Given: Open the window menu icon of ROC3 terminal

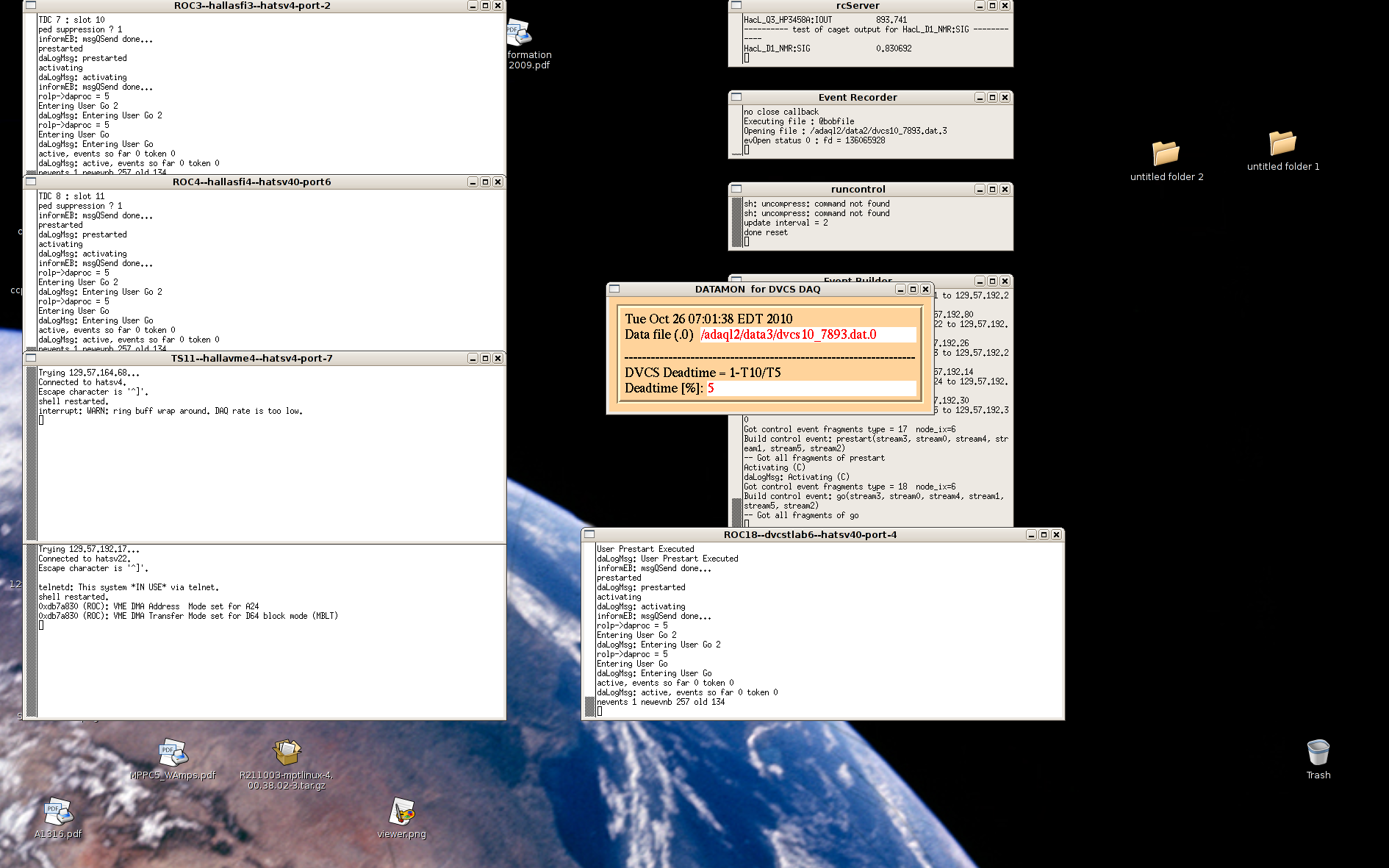Looking at the screenshot, I should 31,6.
